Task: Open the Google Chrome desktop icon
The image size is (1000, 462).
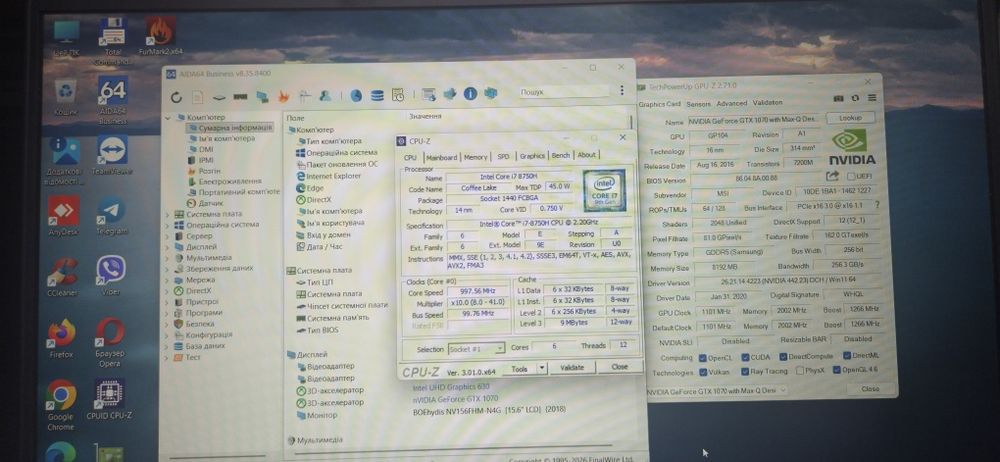Action: tap(61, 405)
